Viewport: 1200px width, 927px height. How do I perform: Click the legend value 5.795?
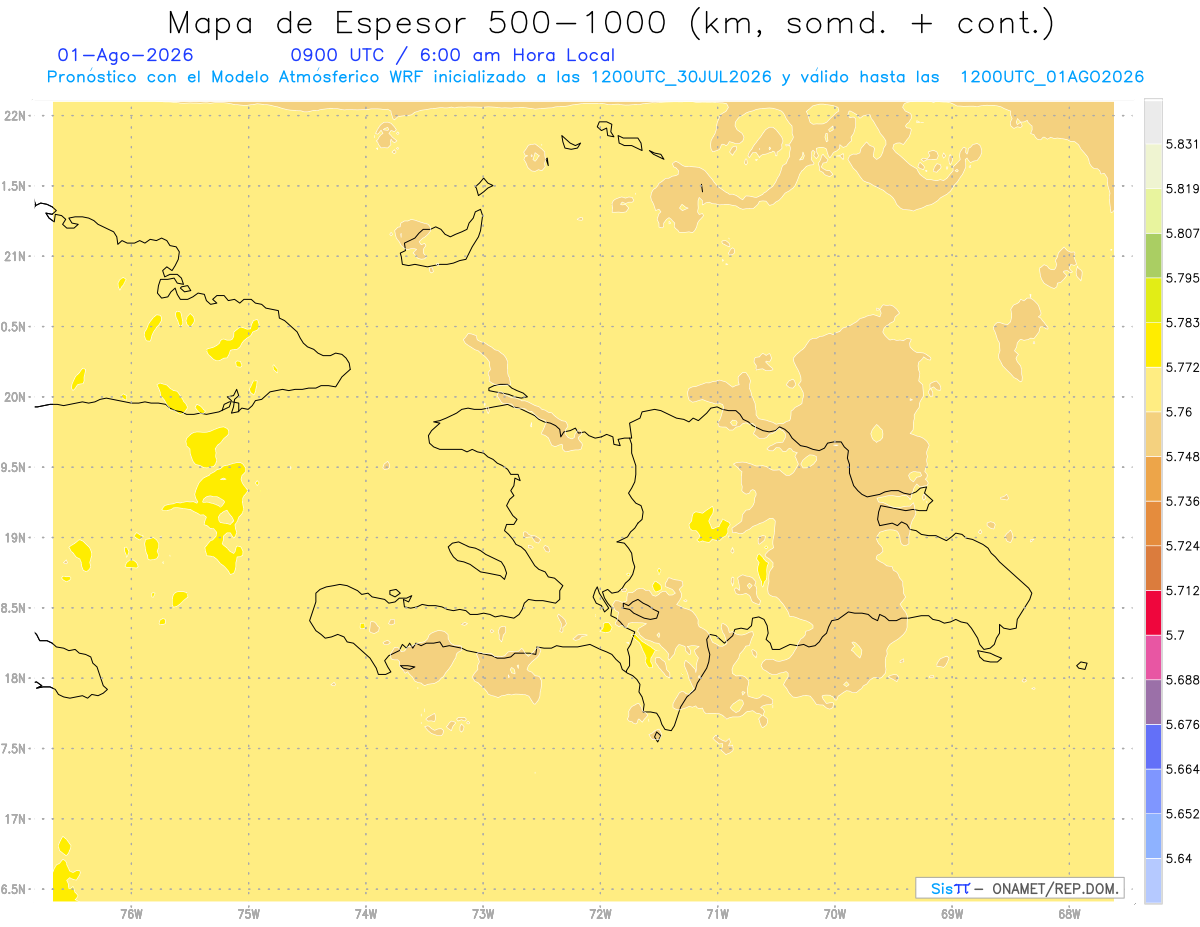click(1182, 278)
